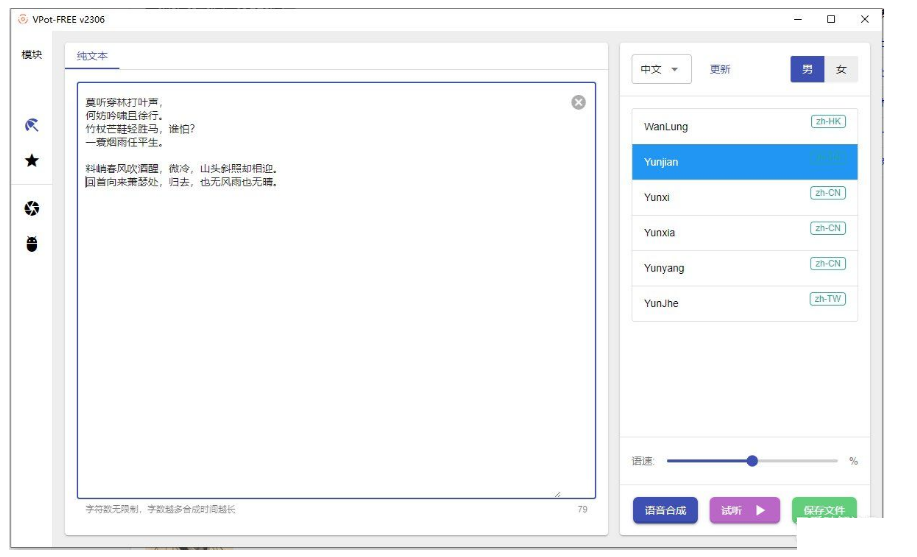Click the zh-TW tag on YunJhe

pos(828,299)
